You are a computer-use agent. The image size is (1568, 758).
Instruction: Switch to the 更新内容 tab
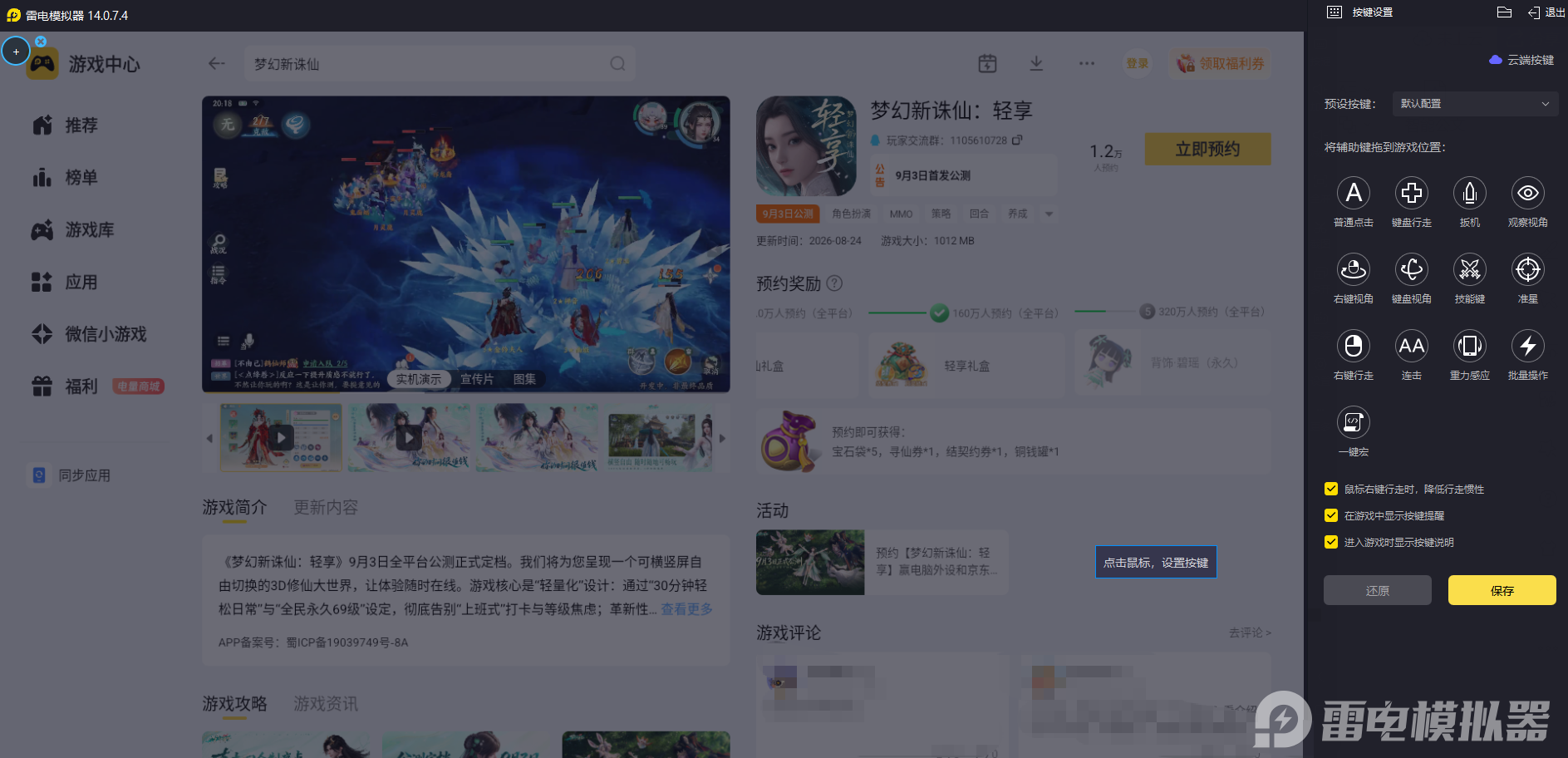pyautogui.click(x=326, y=507)
